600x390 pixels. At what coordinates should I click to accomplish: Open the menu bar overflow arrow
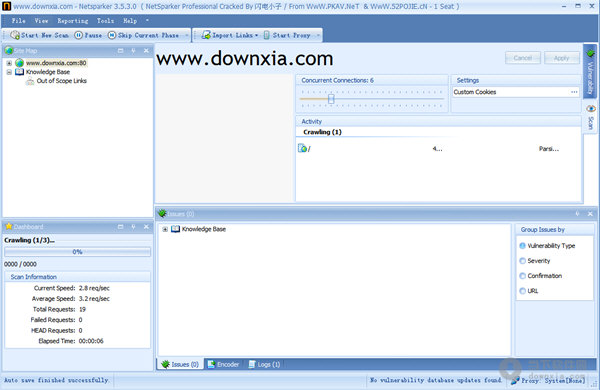pos(147,21)
